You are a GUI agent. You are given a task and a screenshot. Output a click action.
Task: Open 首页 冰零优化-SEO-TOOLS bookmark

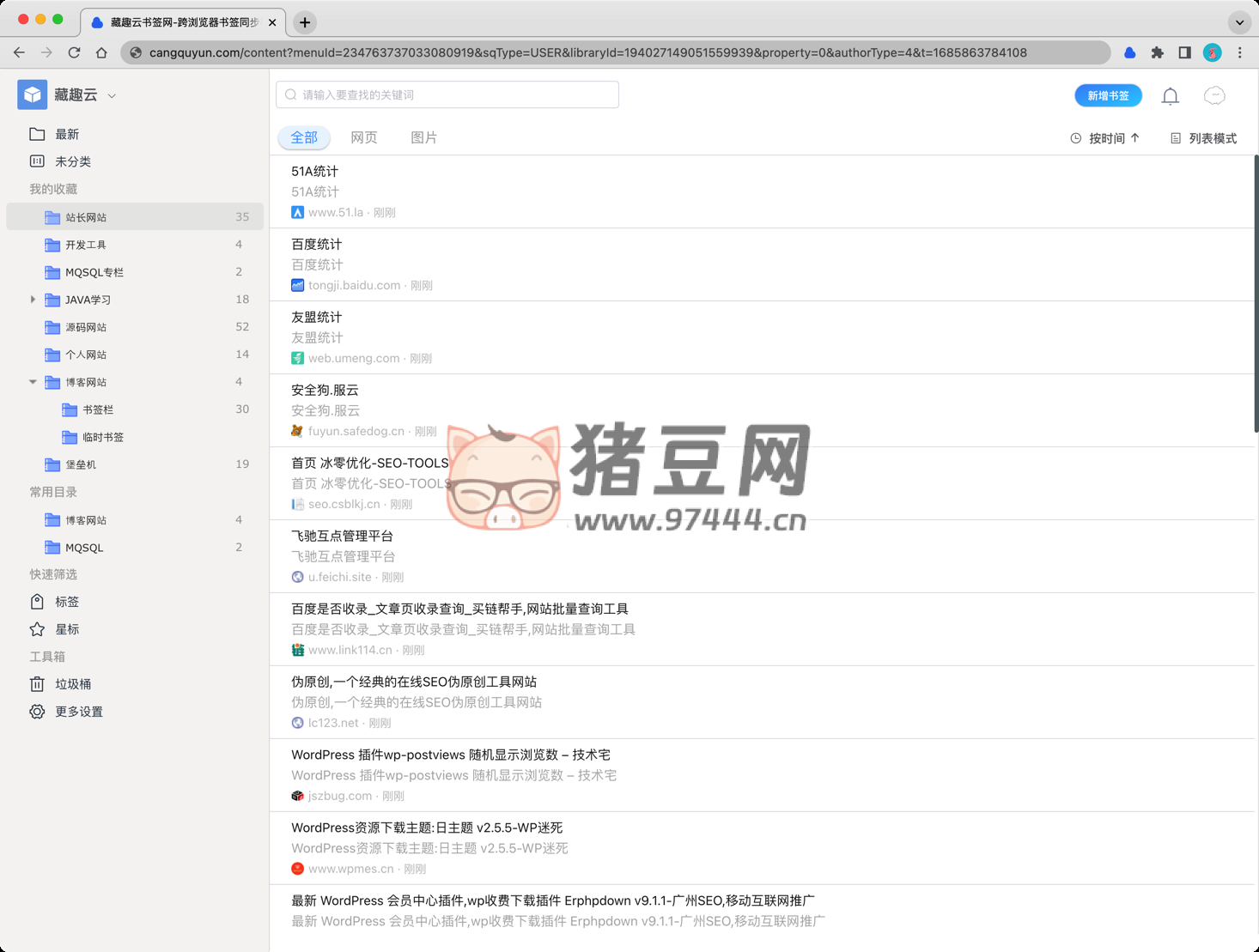tap(370, 464)
